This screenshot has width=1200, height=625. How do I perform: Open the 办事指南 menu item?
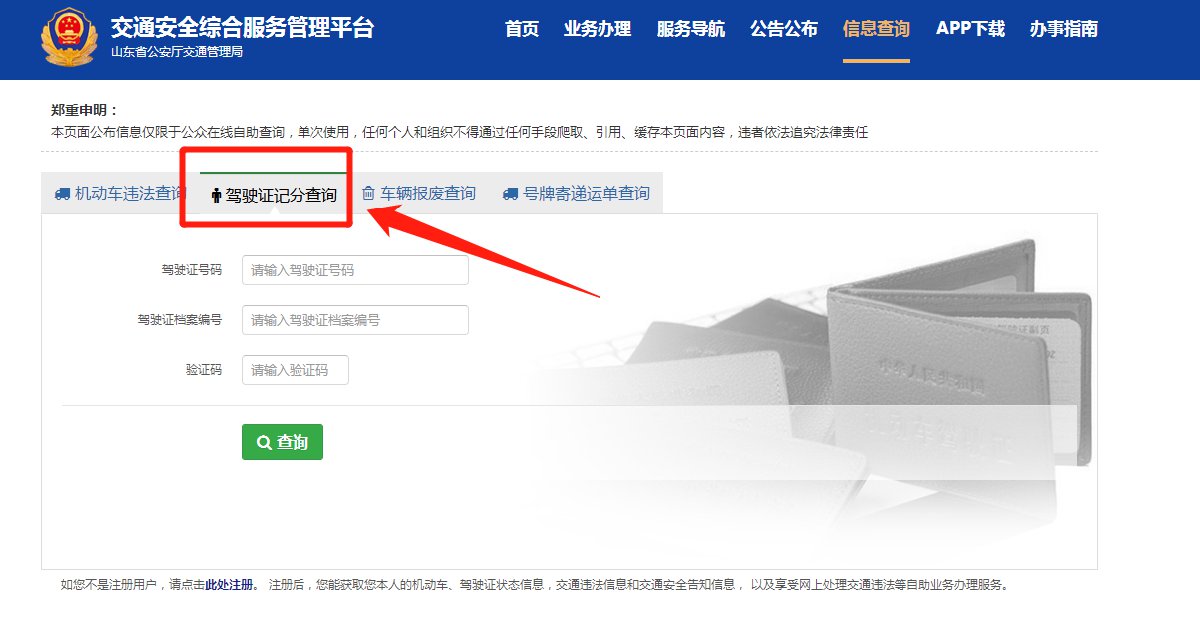[1064, 29]
